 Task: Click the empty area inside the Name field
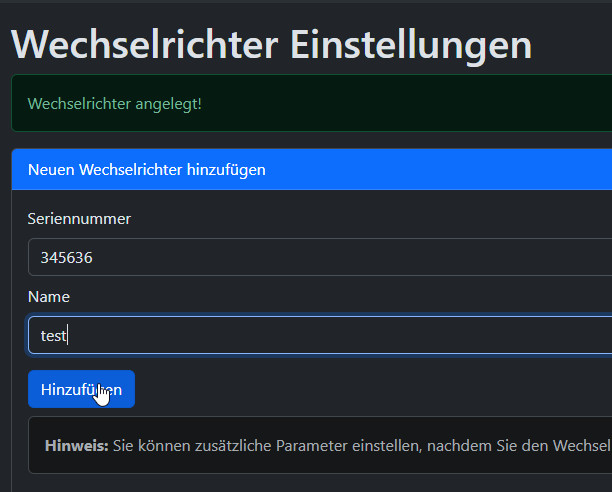click(x=400, y=335)
